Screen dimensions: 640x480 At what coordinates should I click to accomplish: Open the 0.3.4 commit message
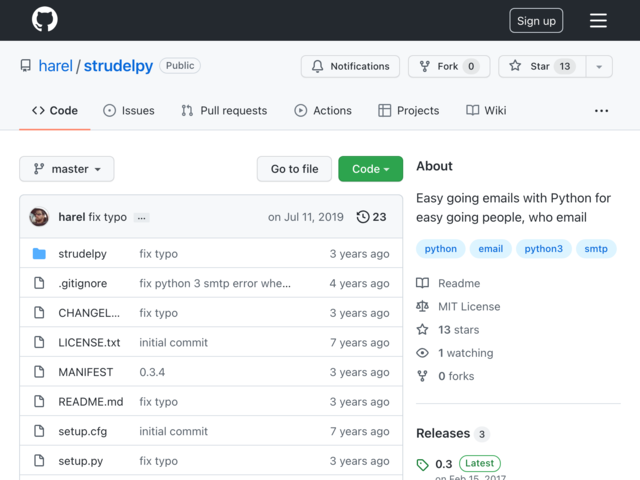tap(152, 372)
